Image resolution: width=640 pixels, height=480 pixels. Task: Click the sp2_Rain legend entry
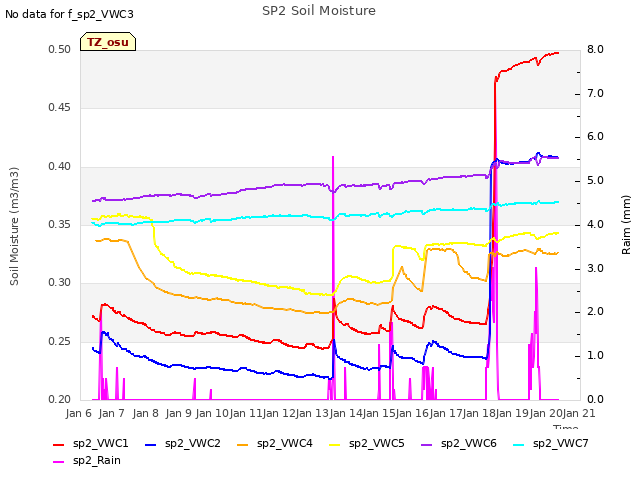[x=87, y=460]
